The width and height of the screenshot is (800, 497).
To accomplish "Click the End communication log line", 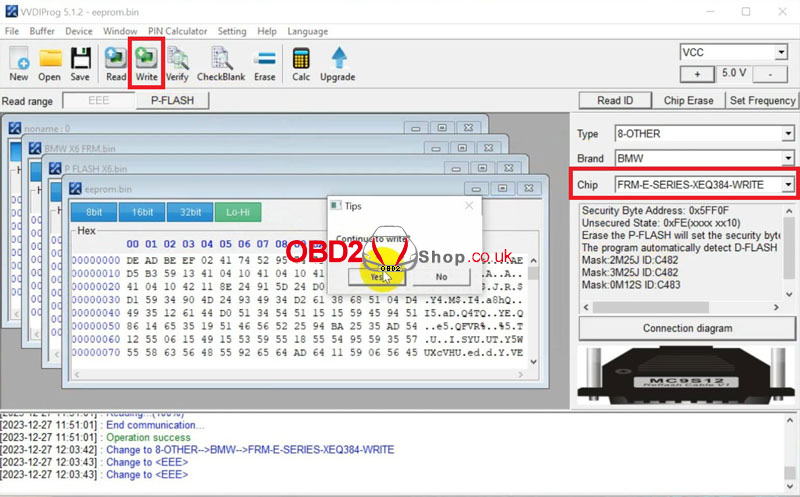I will coord(155,425).
